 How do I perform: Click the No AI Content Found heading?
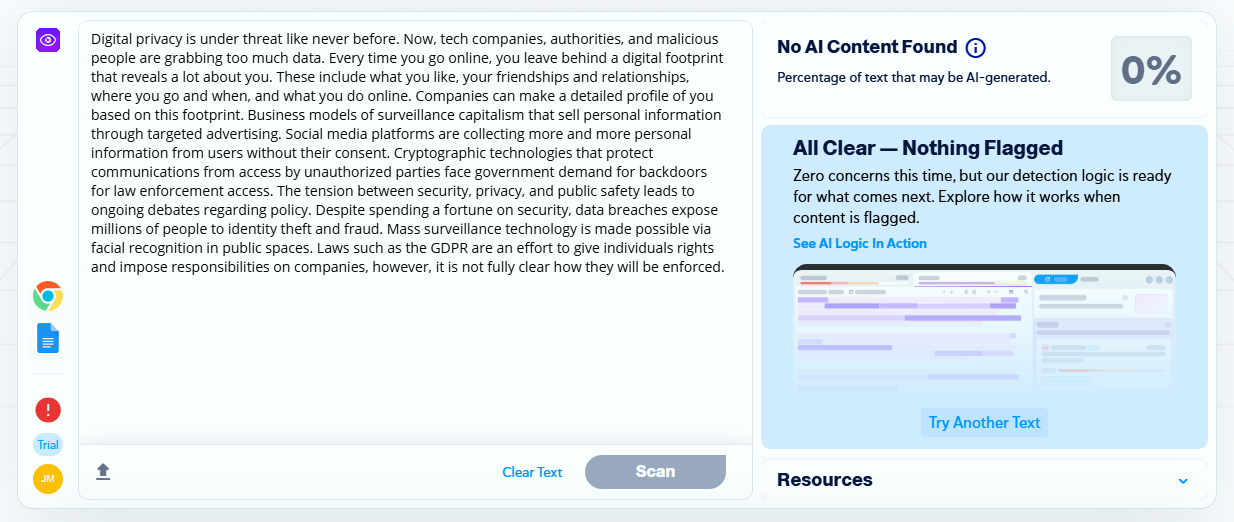(x=867, y=47)
